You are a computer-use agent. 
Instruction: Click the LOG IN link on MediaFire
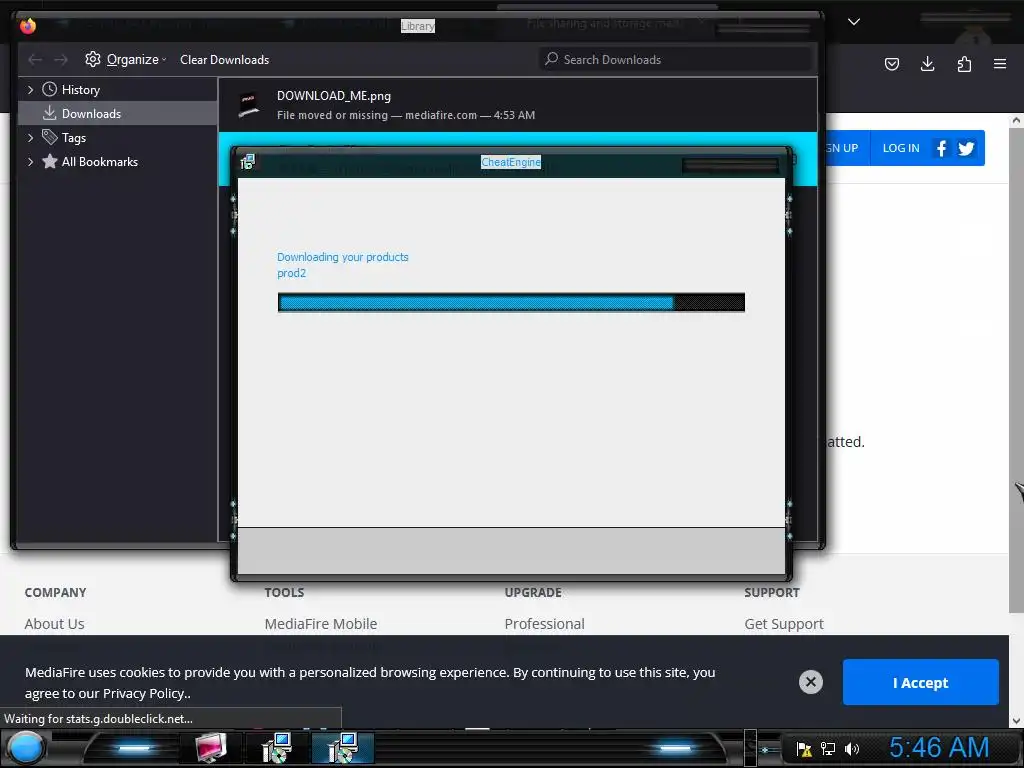point(901,148)
